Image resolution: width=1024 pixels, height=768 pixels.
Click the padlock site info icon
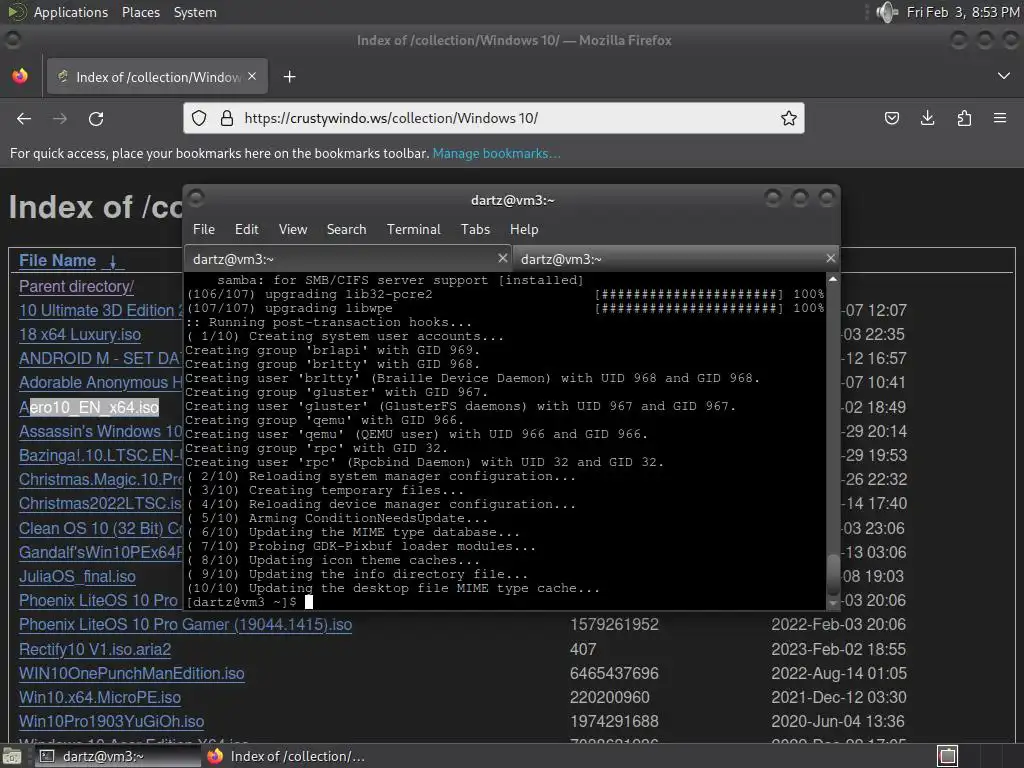[227, 118]
